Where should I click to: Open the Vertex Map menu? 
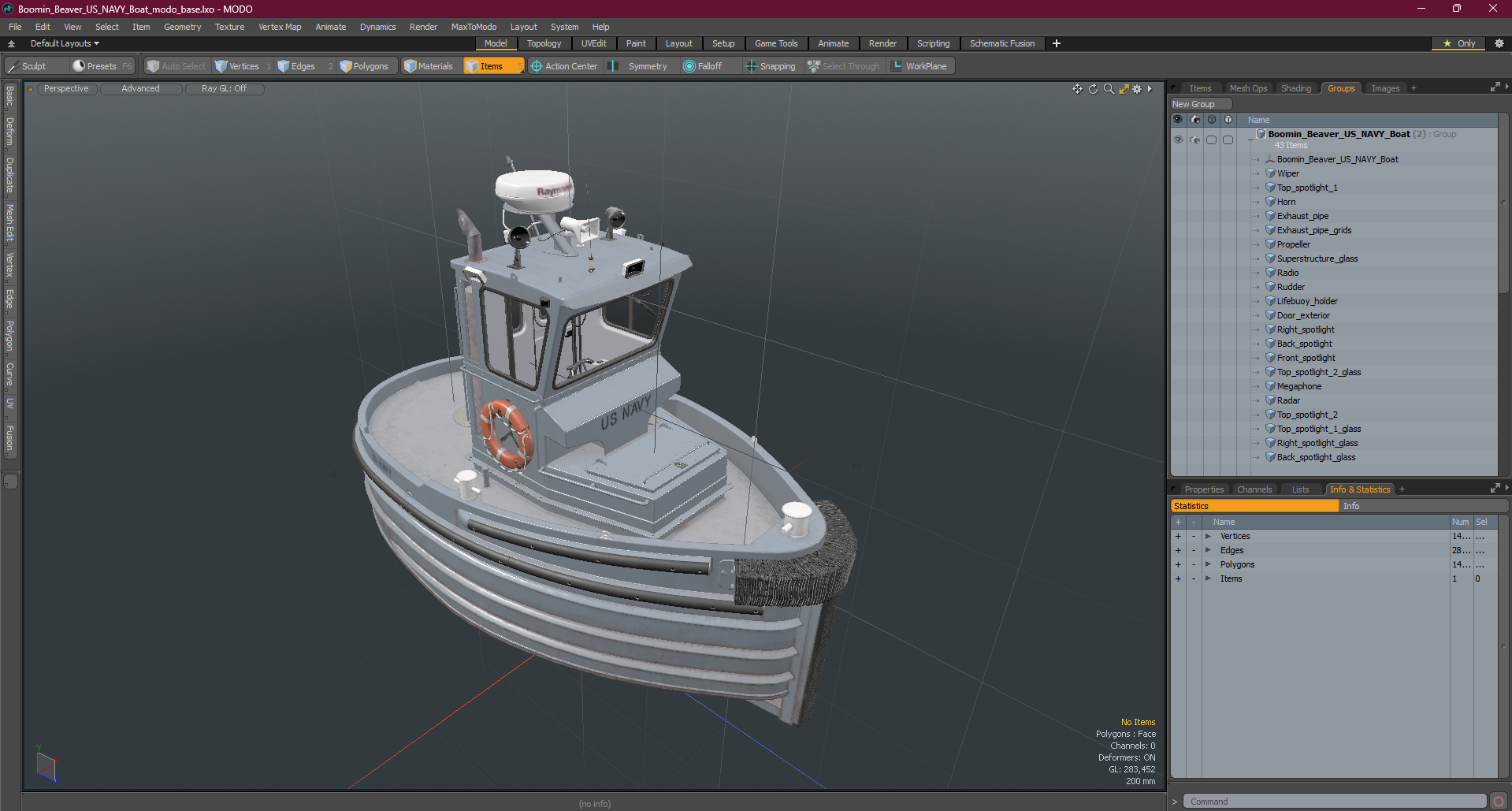(280, 27)
